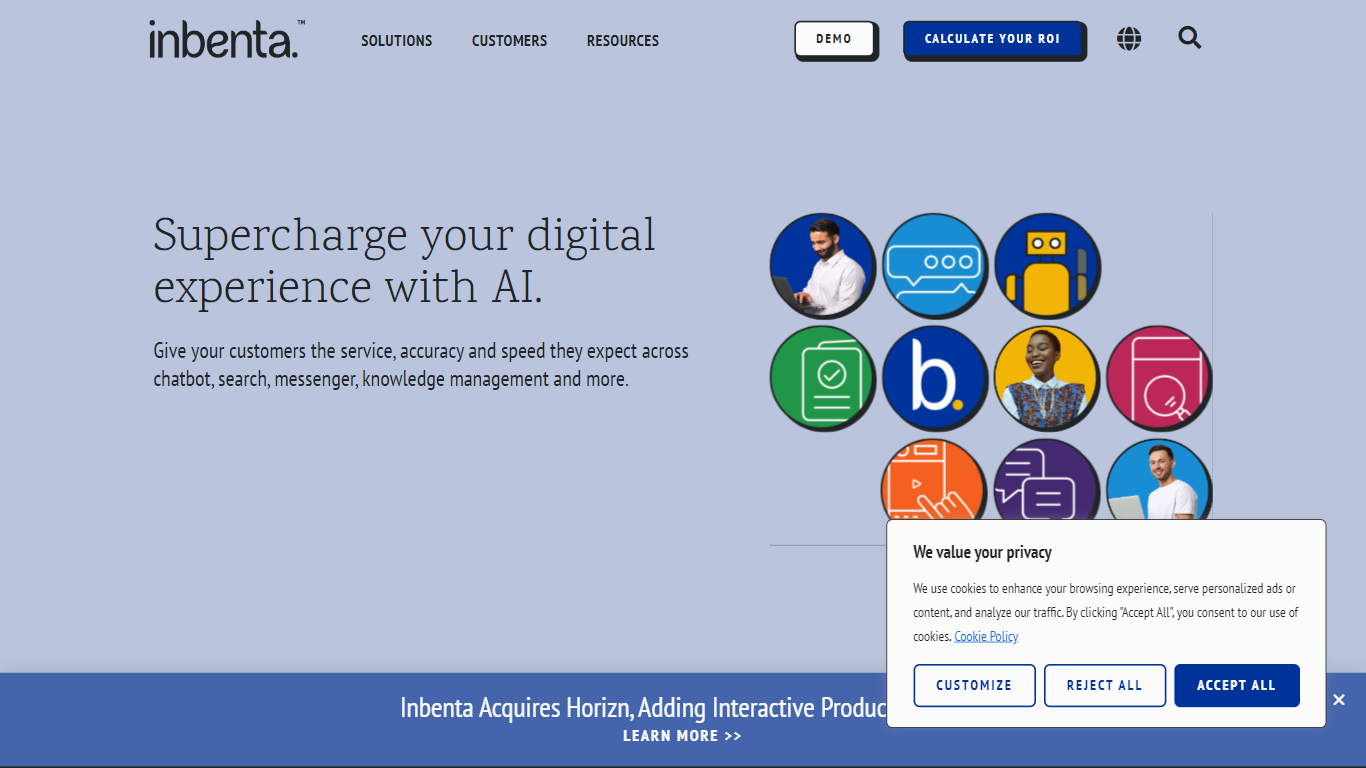Open the Solutions menu
The height and width of the screenshot is (768, 1366).
[396, 41]
